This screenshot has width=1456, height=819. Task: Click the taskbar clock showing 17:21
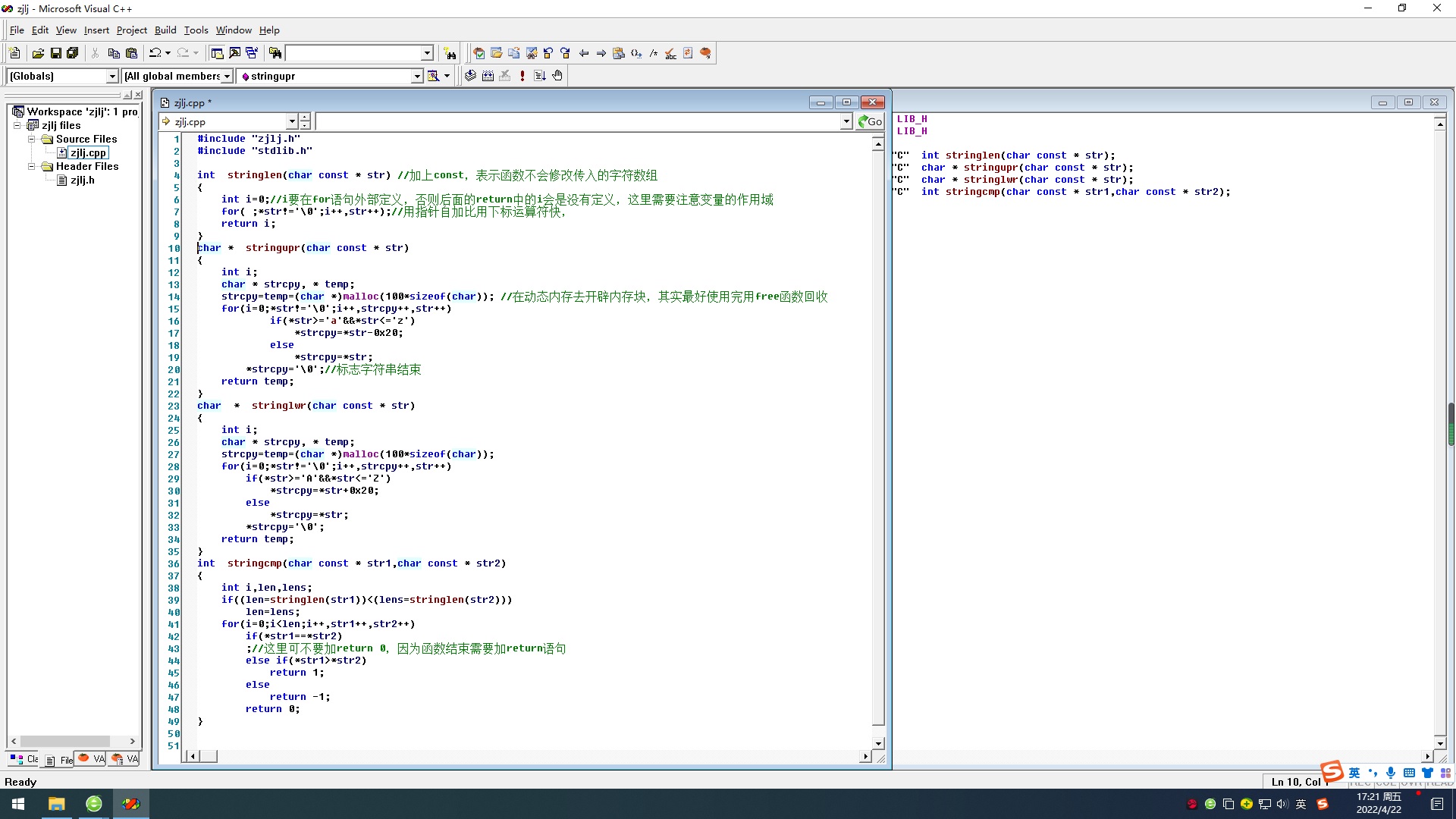tap(1379, 804)
